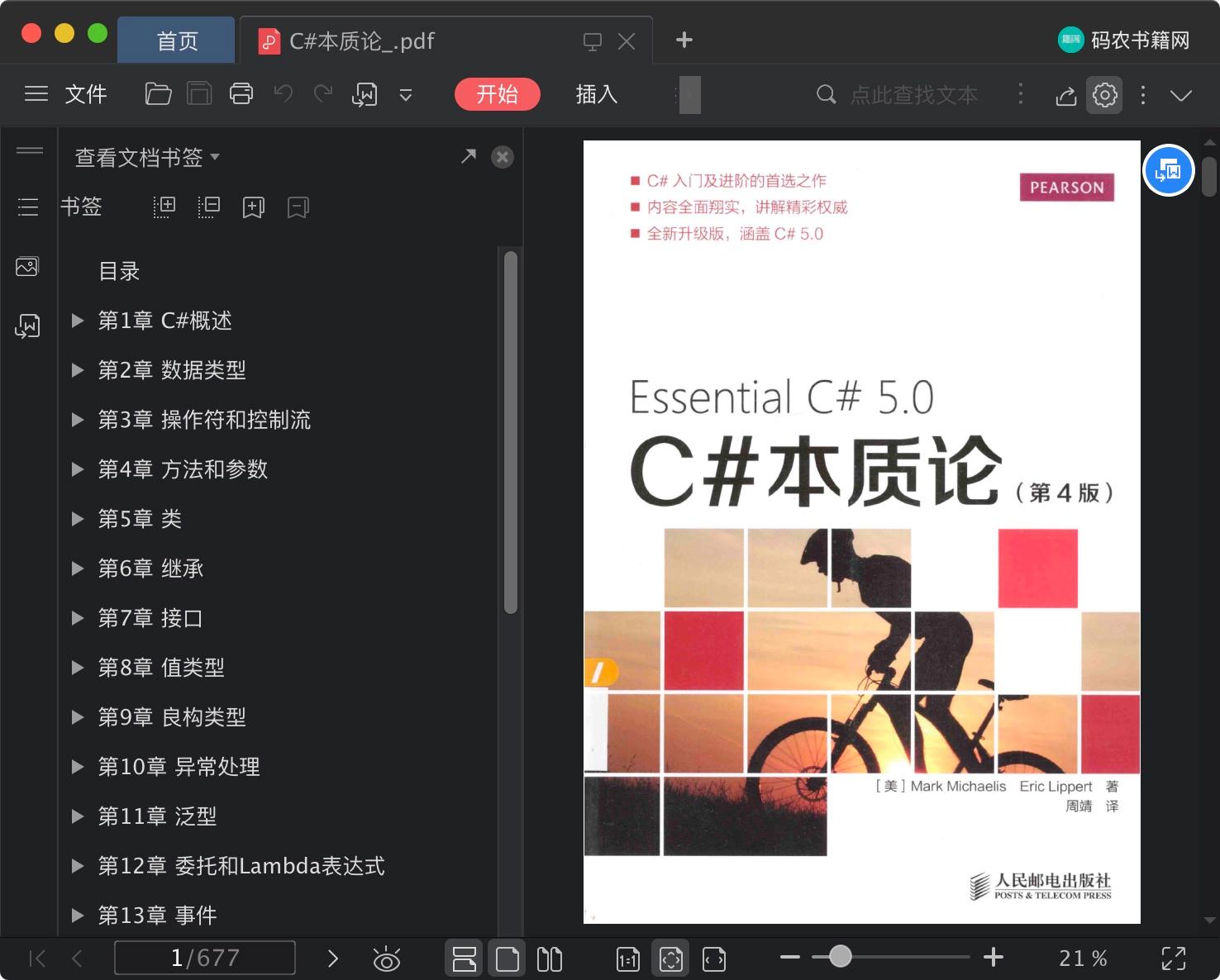Screen dimensions: 1220x980
Task: Click the collapse all bookmarks icon
Action: coord(209,207)
